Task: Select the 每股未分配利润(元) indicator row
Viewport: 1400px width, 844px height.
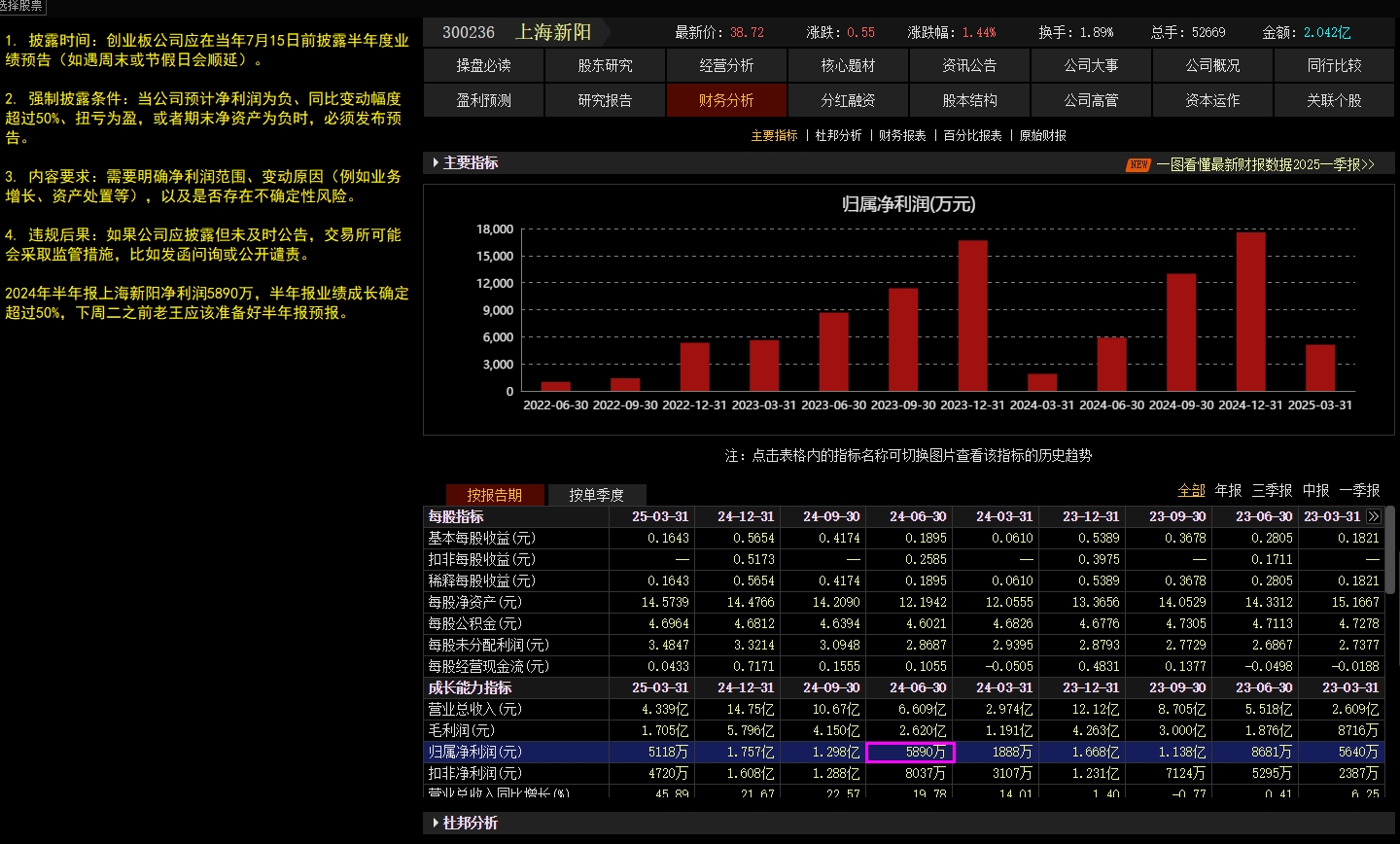Action: (902, 645)
